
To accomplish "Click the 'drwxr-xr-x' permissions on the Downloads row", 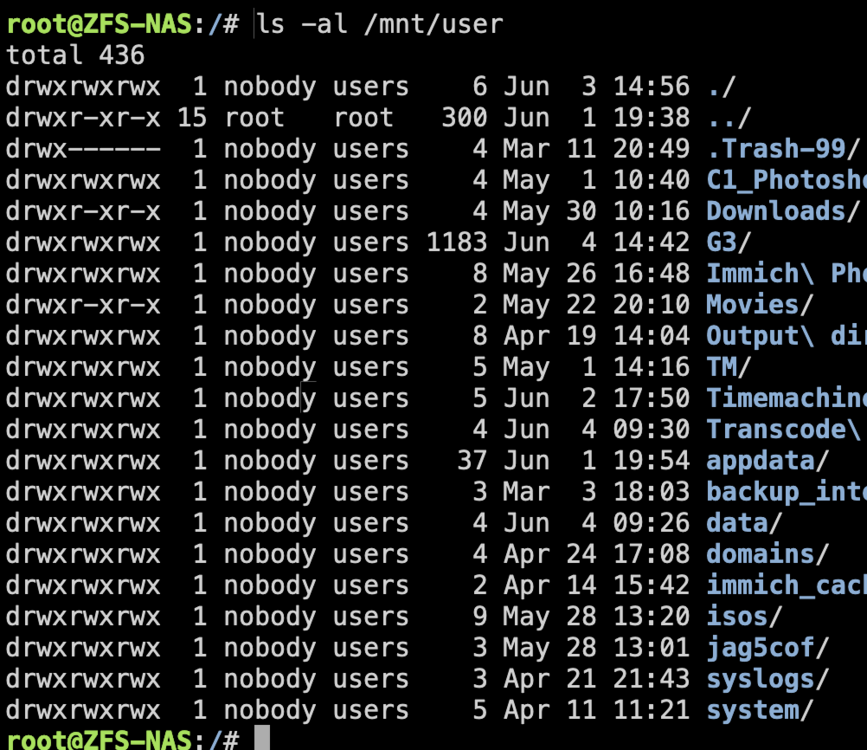I will pyautogui.click(x=83, y=211).
